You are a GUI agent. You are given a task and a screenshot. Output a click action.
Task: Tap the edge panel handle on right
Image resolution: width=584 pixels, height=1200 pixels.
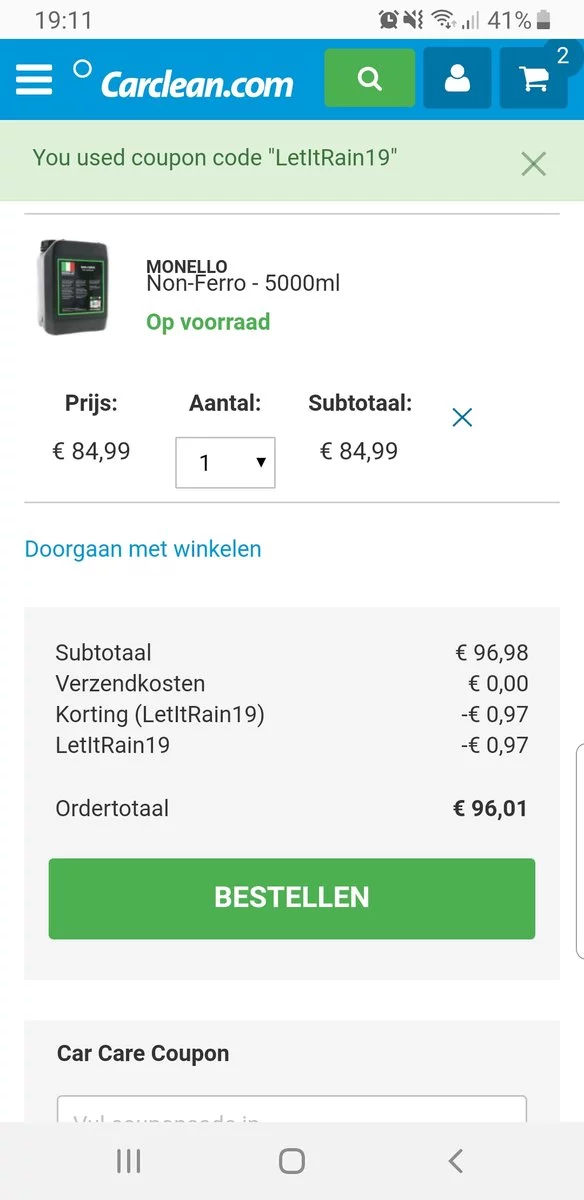pyautogui.click(x=580, y=850)
